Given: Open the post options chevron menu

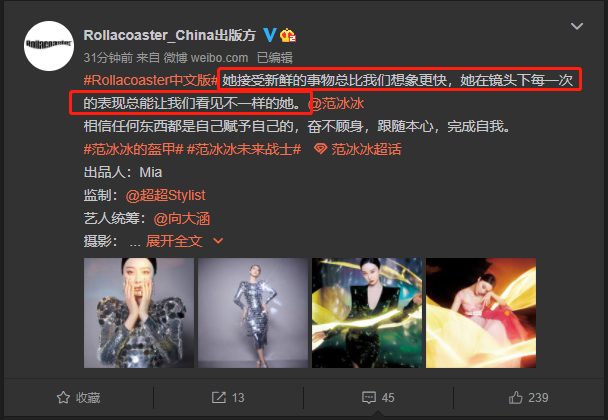Looking at the screenshot, I should click(577, 26).
